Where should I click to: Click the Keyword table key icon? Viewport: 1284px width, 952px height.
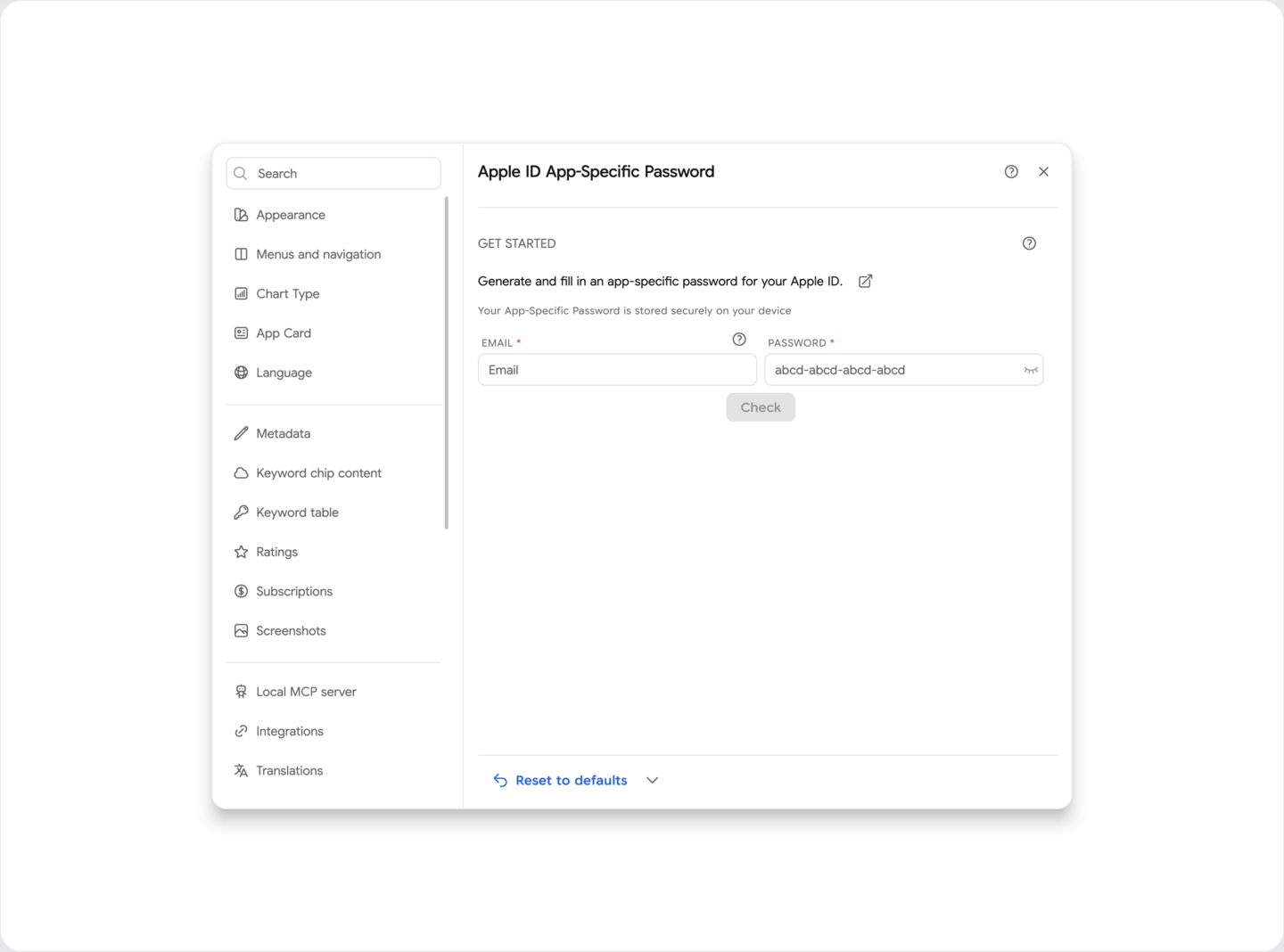tap(241, 513)
